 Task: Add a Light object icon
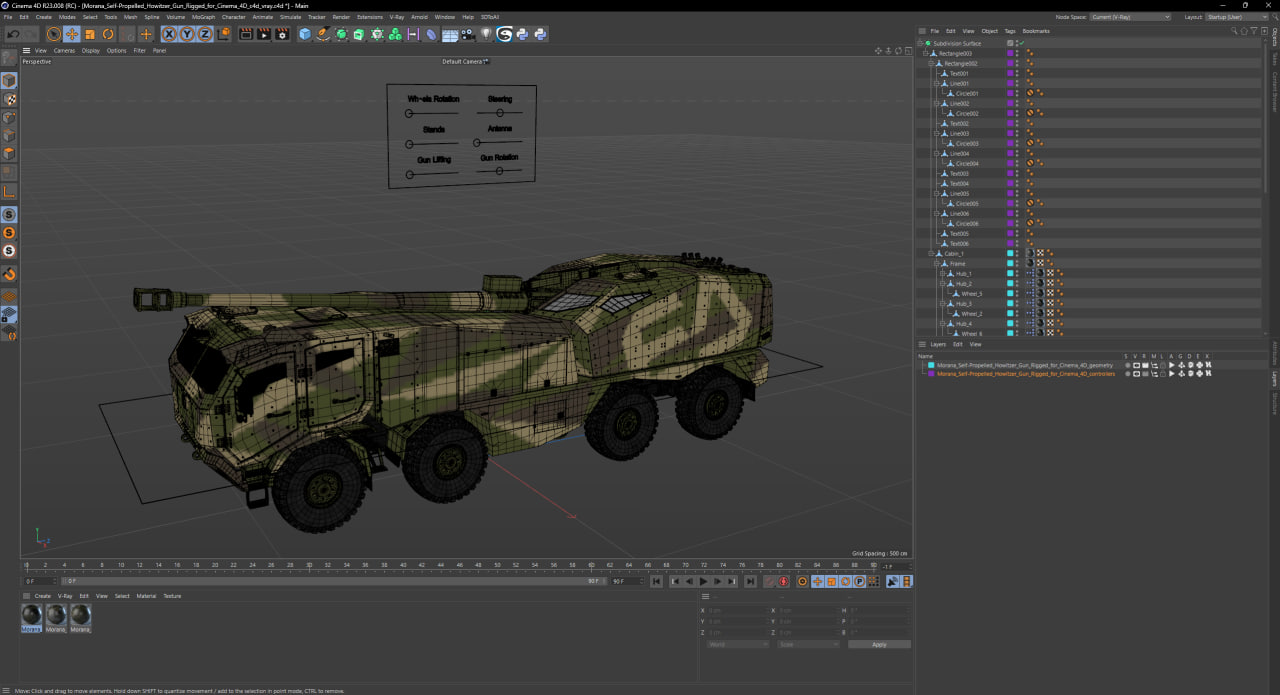tap(485, 34)
